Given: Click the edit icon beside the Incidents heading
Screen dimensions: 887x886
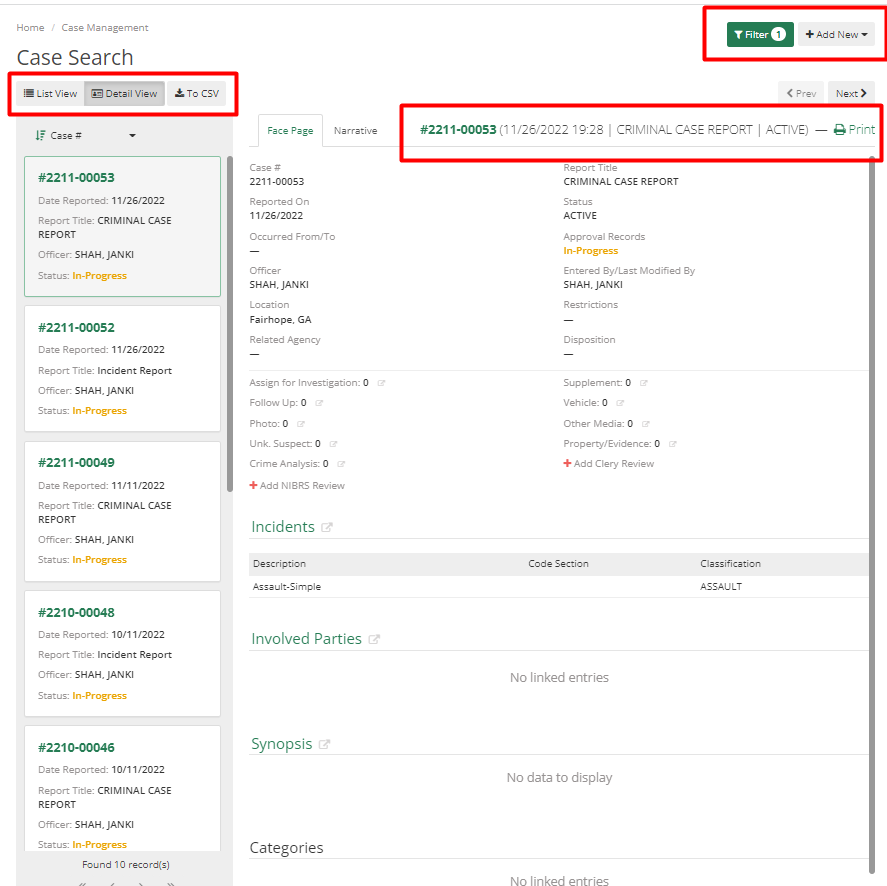Looking at the screenshot, I should (x=326, y=527).
